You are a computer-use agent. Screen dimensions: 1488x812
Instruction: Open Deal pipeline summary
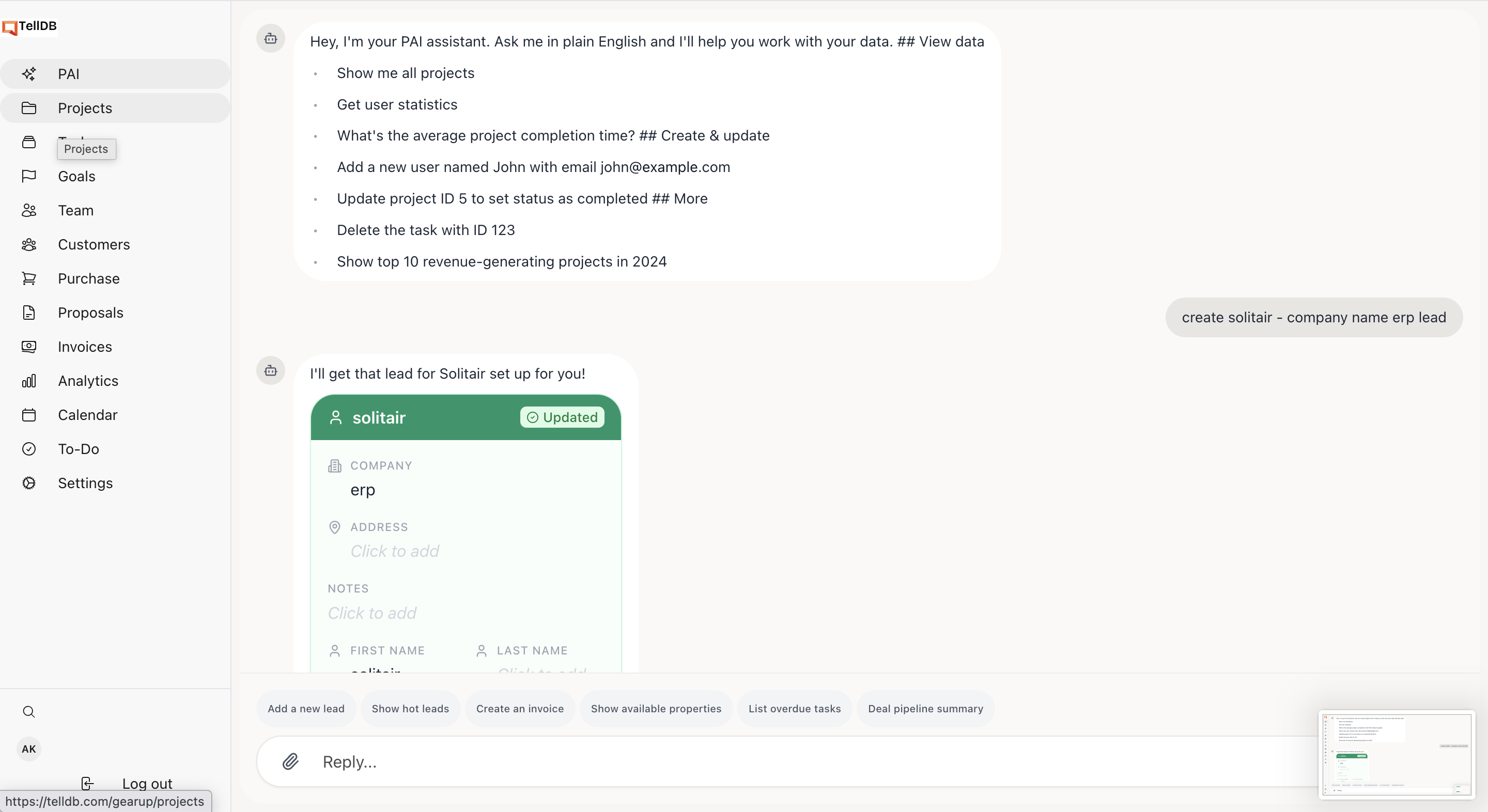925,708
